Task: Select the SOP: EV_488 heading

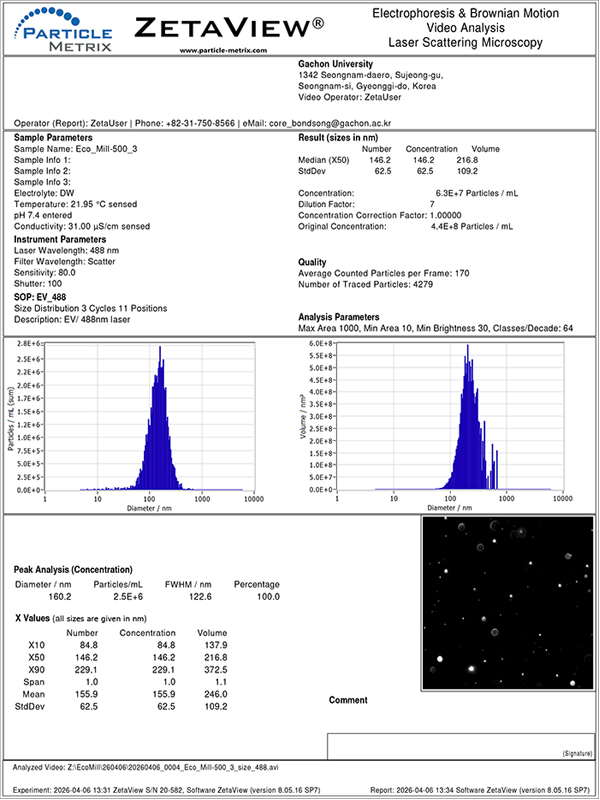Action: tap(39, 298)
